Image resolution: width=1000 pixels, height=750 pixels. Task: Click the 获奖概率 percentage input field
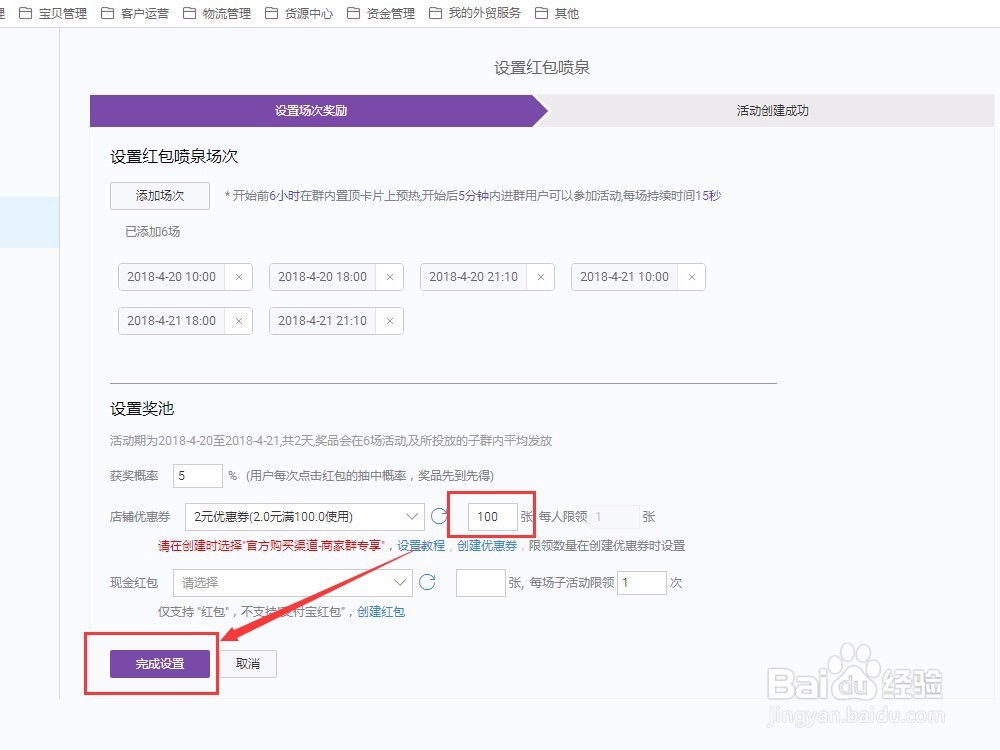(197, 475)
